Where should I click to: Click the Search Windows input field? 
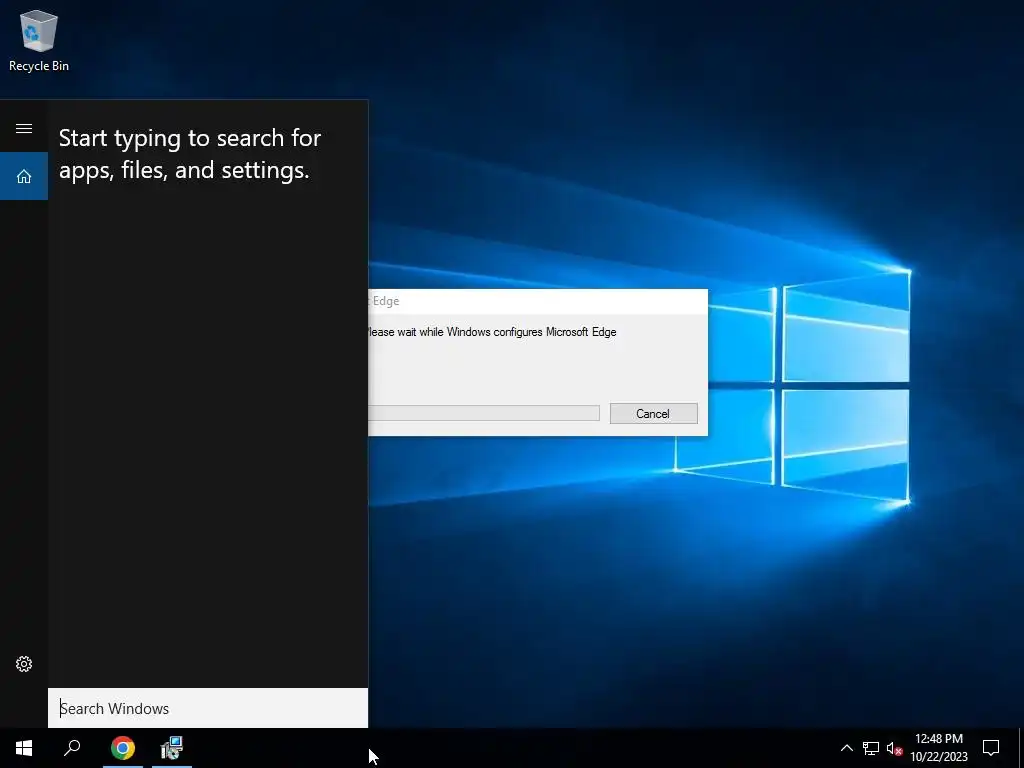208,708
